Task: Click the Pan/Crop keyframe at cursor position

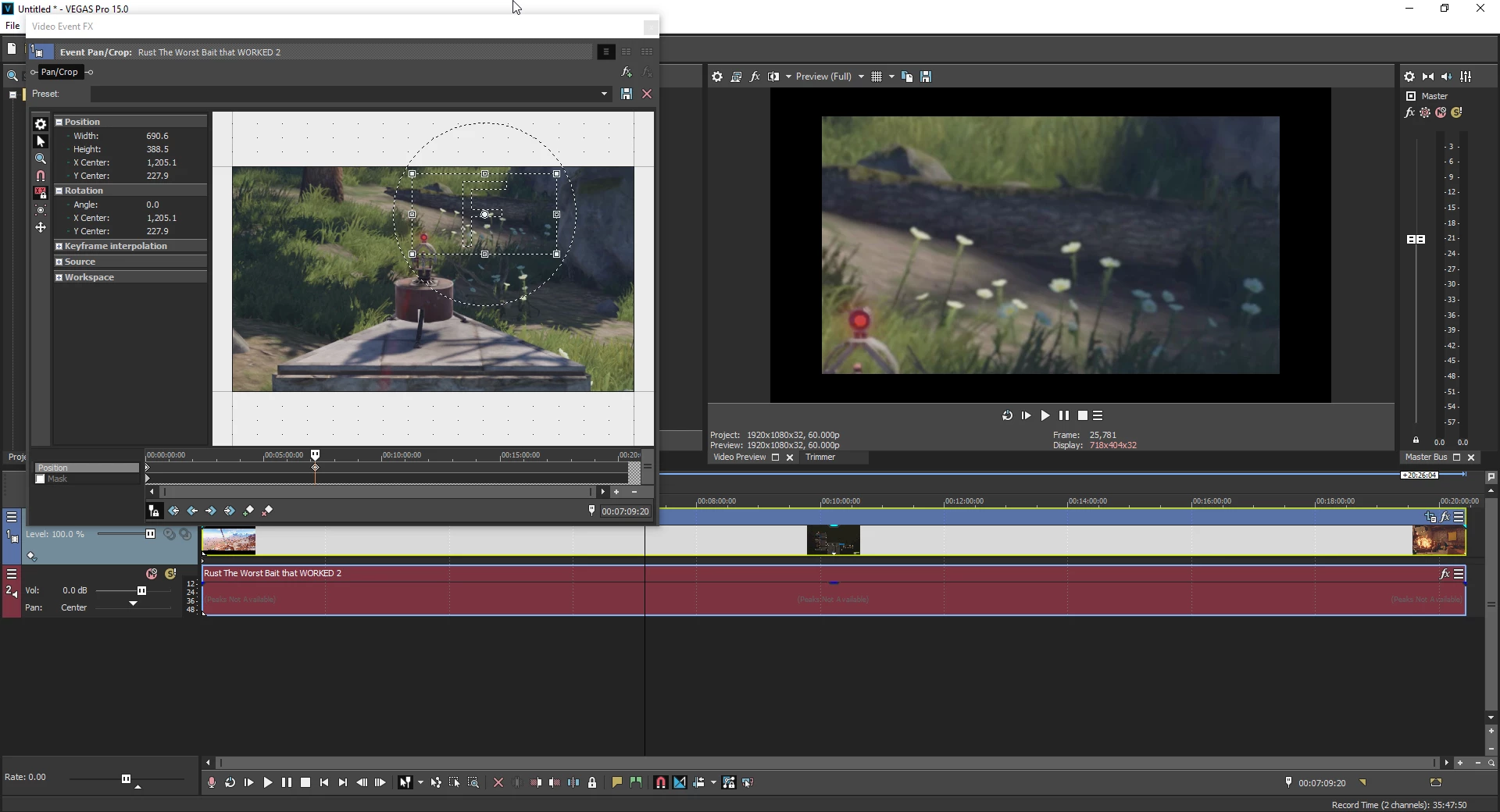Action: click(x=316, y=468)
